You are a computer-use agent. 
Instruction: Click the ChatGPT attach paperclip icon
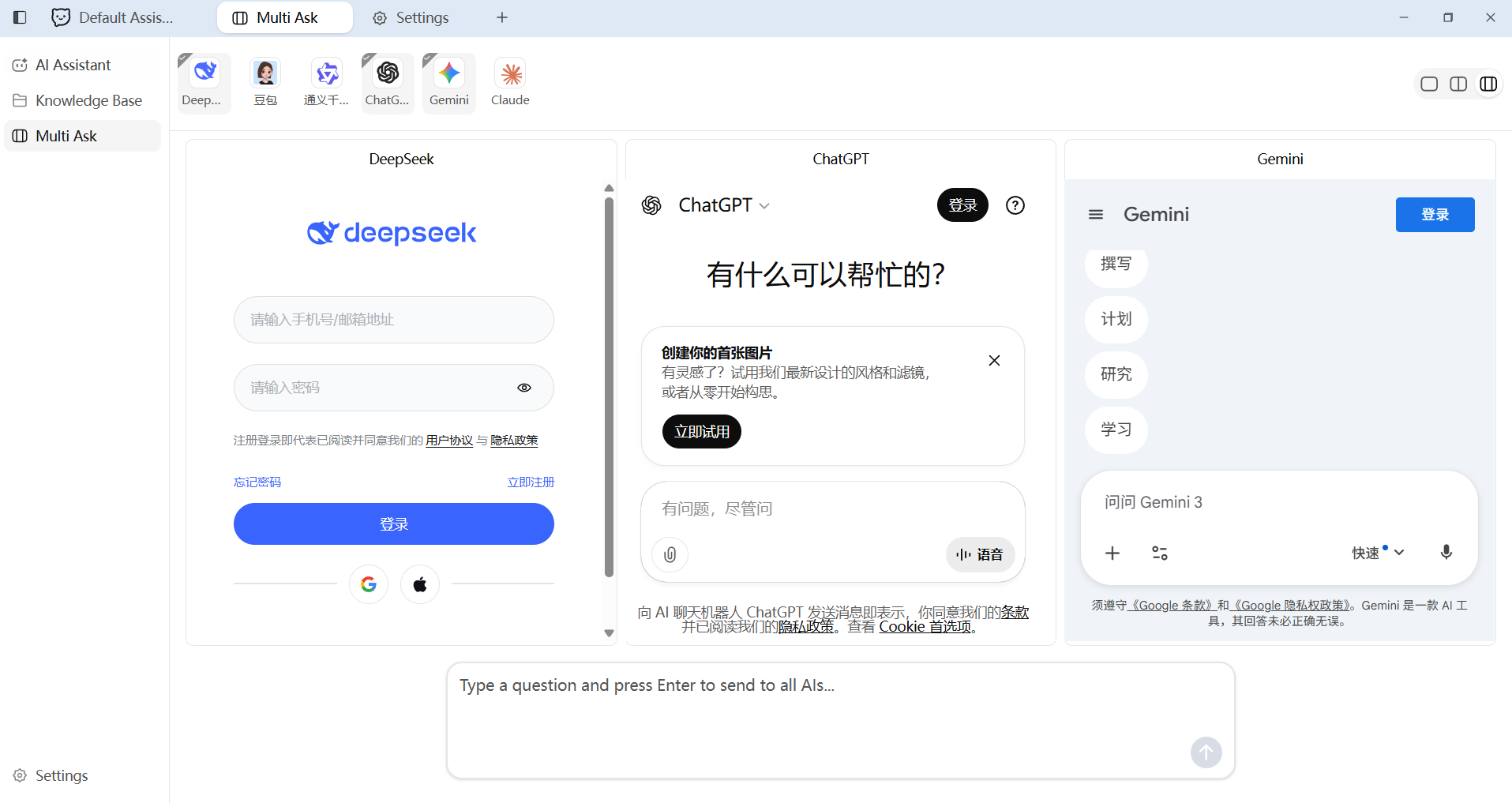[670, 554]
